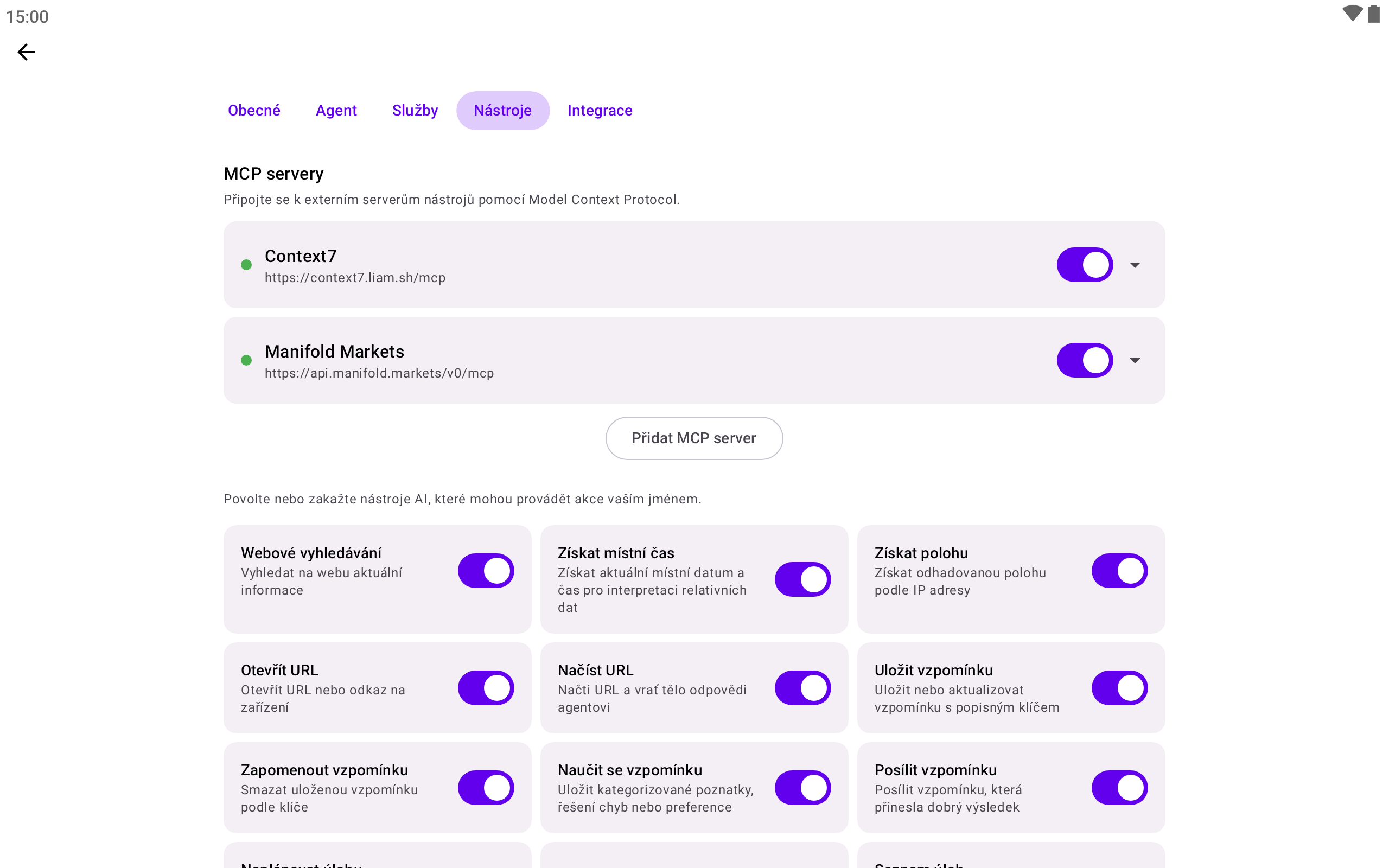Screen dimensions: 1389x868
Task: Click the Přidat MCP server button
Action: (x=694, y=438)
